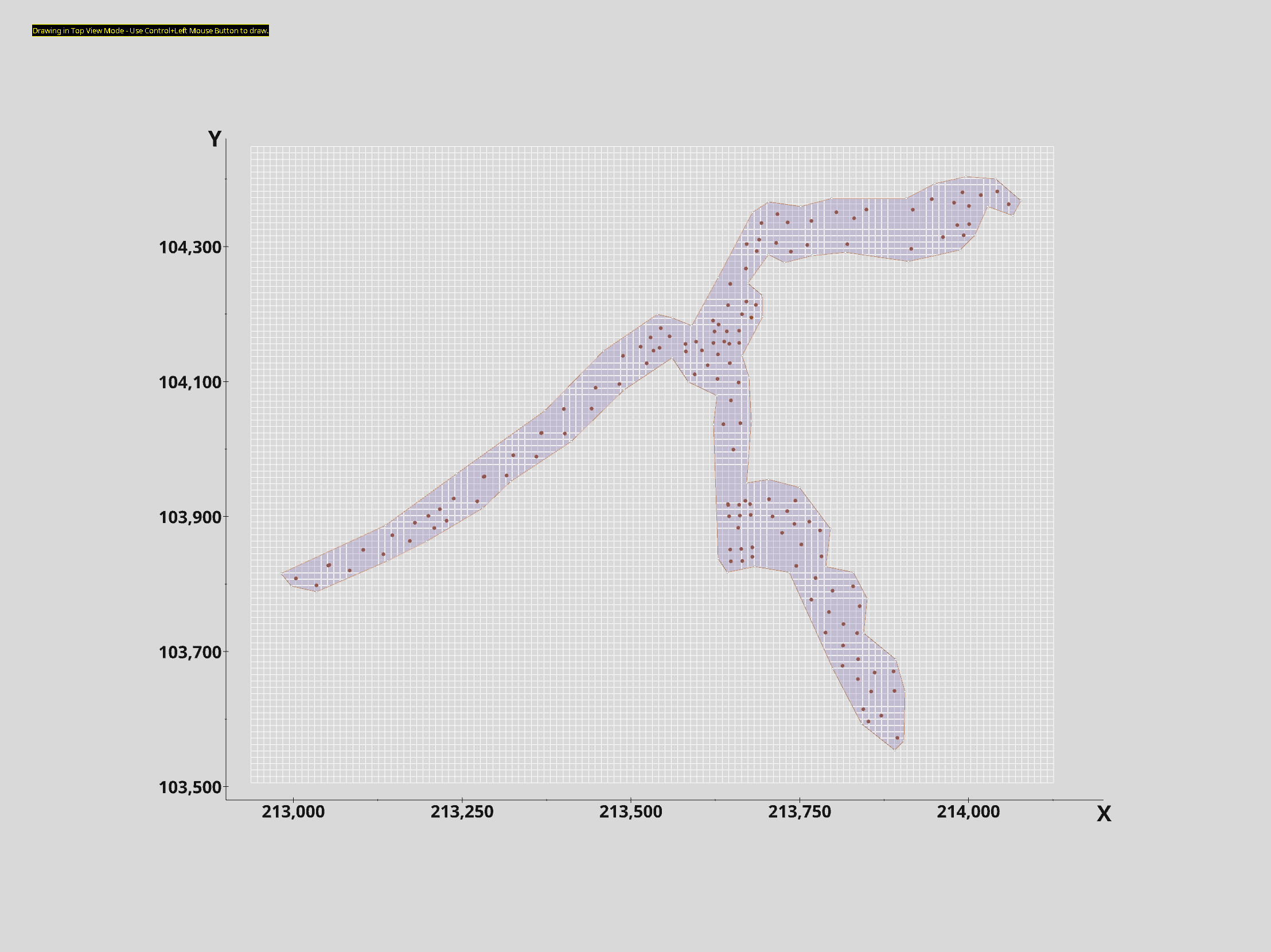This screenshot has height=952, width=1271.
Task: Click the 213,000 X-axis tick label
Action: [x=293, y=812]
